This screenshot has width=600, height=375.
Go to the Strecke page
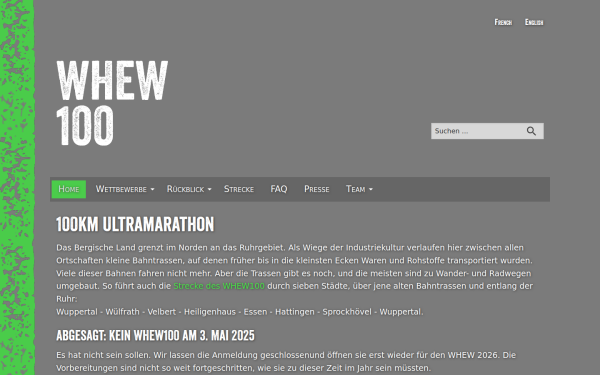coord(239,189)
